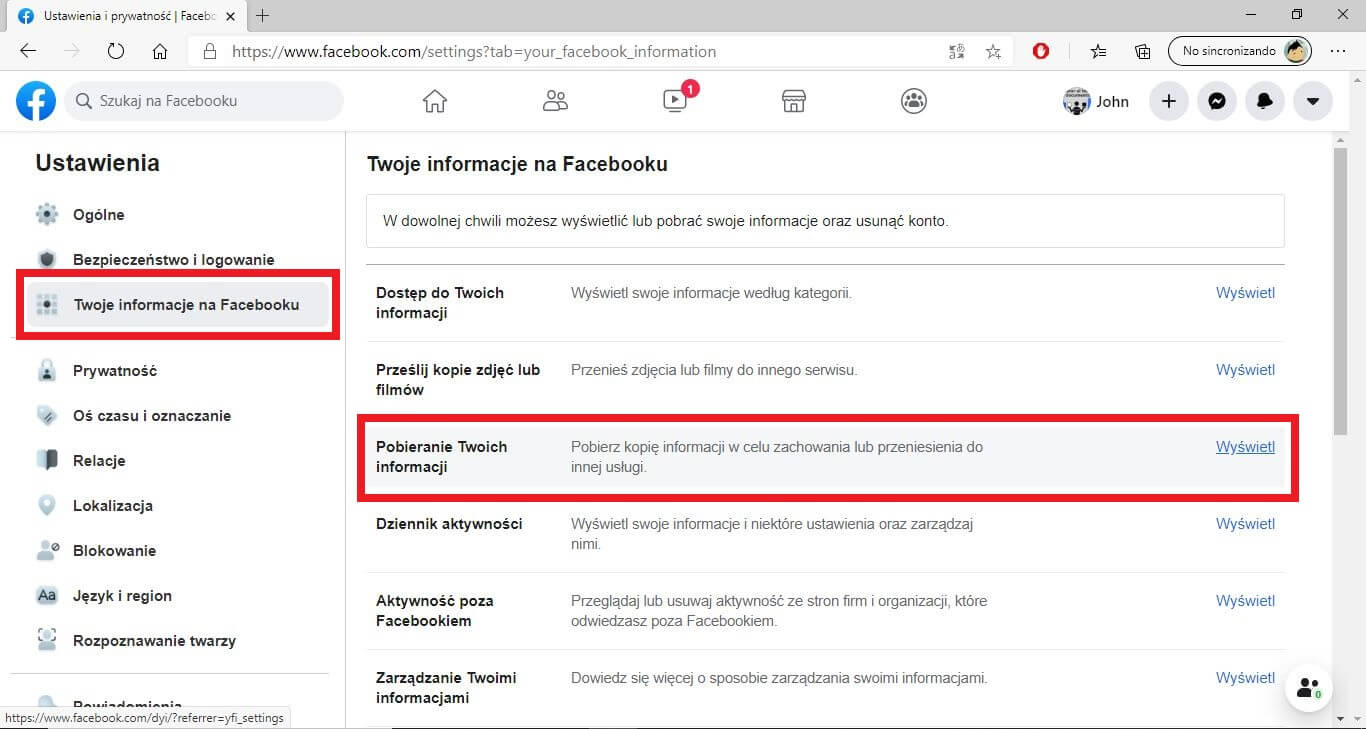Click the Szukaj na Facebooku search field
Screen dimensions: 1366x729
click(204, 101)
